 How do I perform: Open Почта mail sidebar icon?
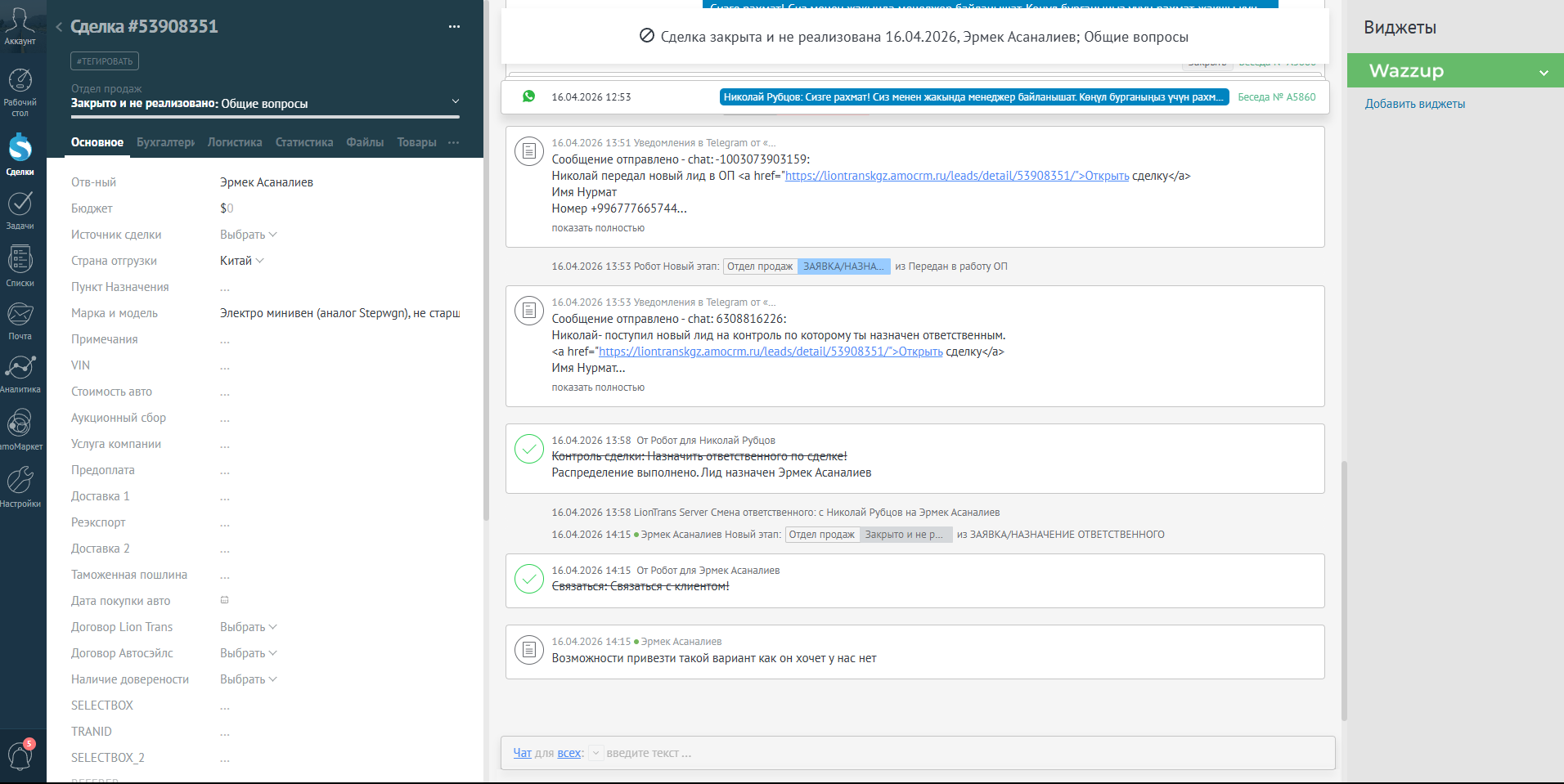(20, 320)
